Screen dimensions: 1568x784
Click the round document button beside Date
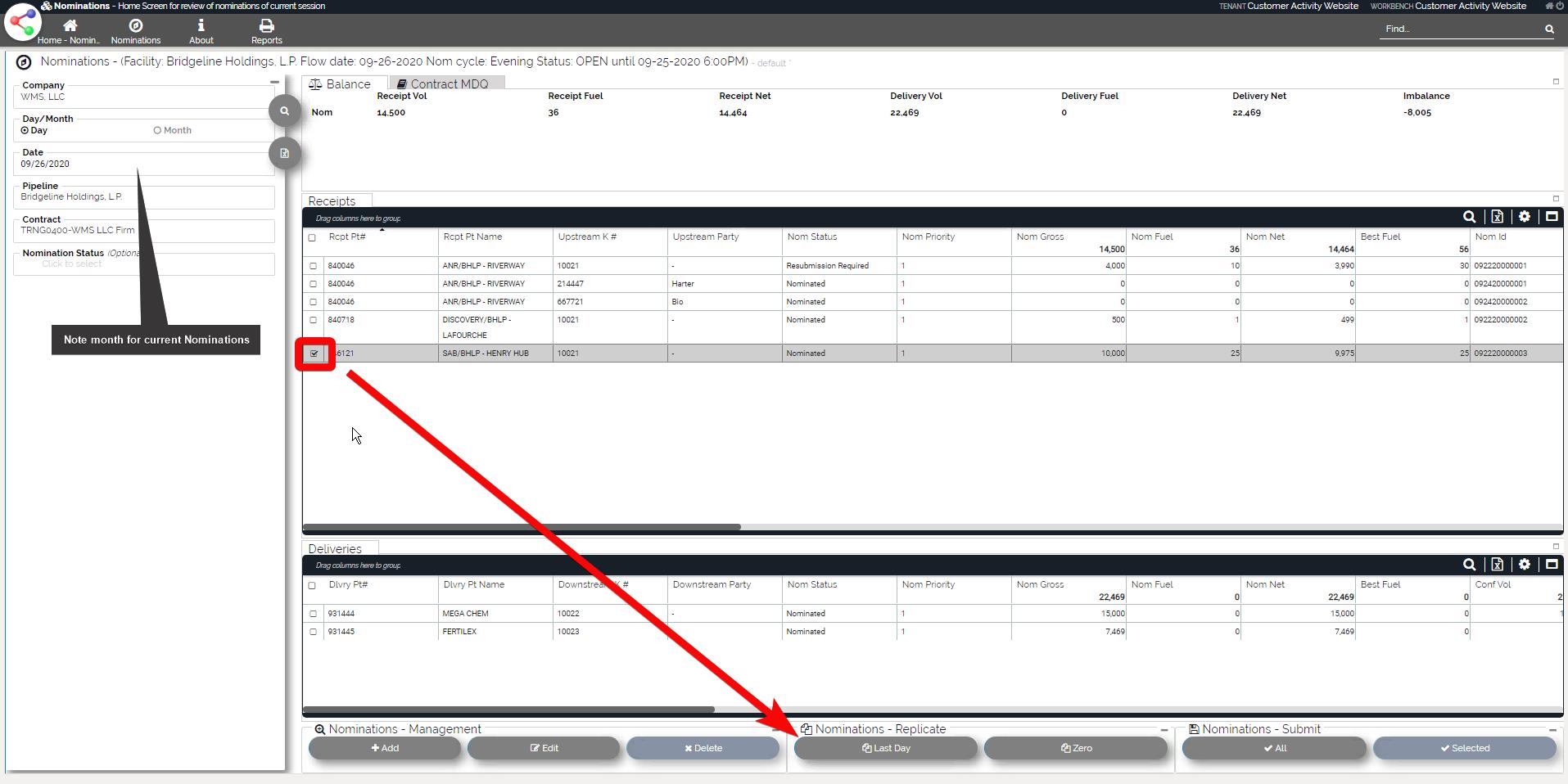tap(284, 153)
